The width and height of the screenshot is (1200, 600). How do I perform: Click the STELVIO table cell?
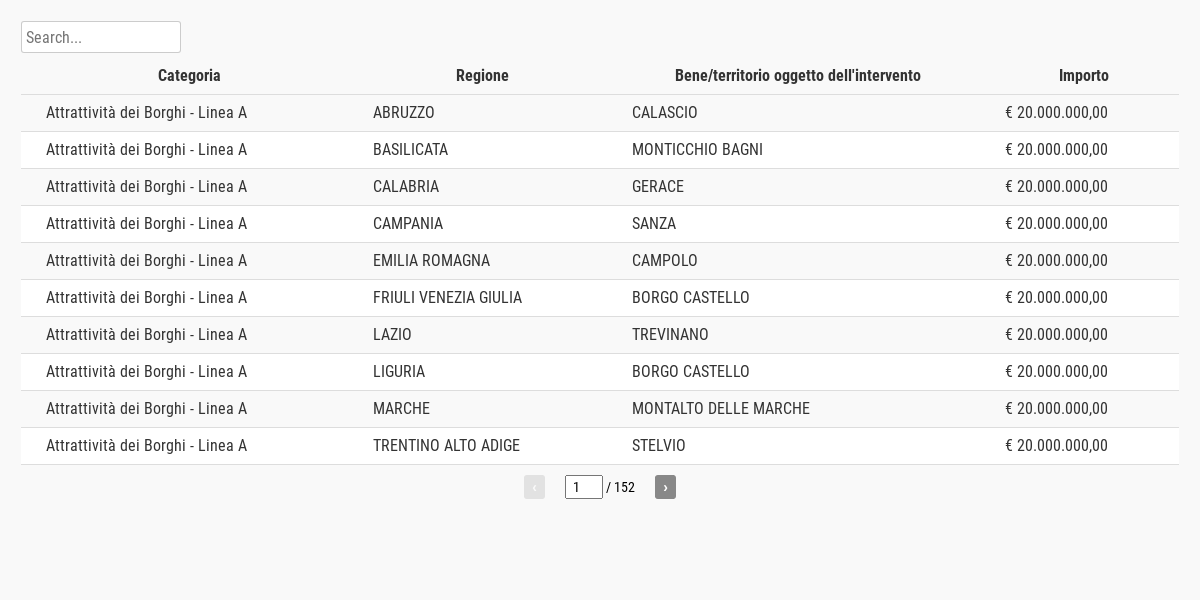(659, 446)
